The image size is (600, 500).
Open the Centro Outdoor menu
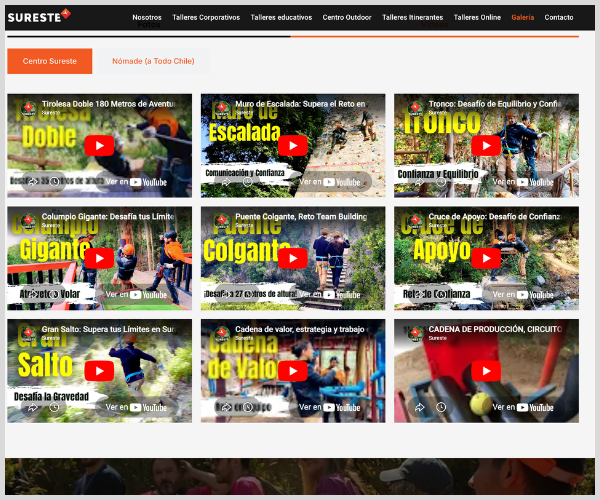click(347, 17)
